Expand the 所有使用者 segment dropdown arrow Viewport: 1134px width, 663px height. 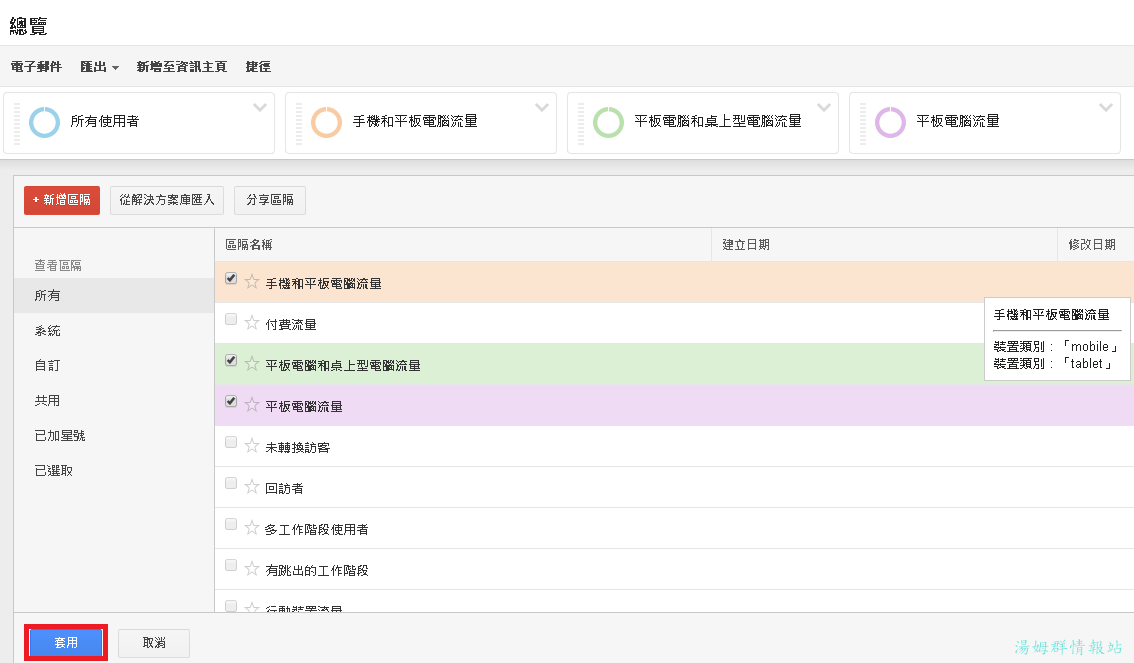tap(260, 107)
